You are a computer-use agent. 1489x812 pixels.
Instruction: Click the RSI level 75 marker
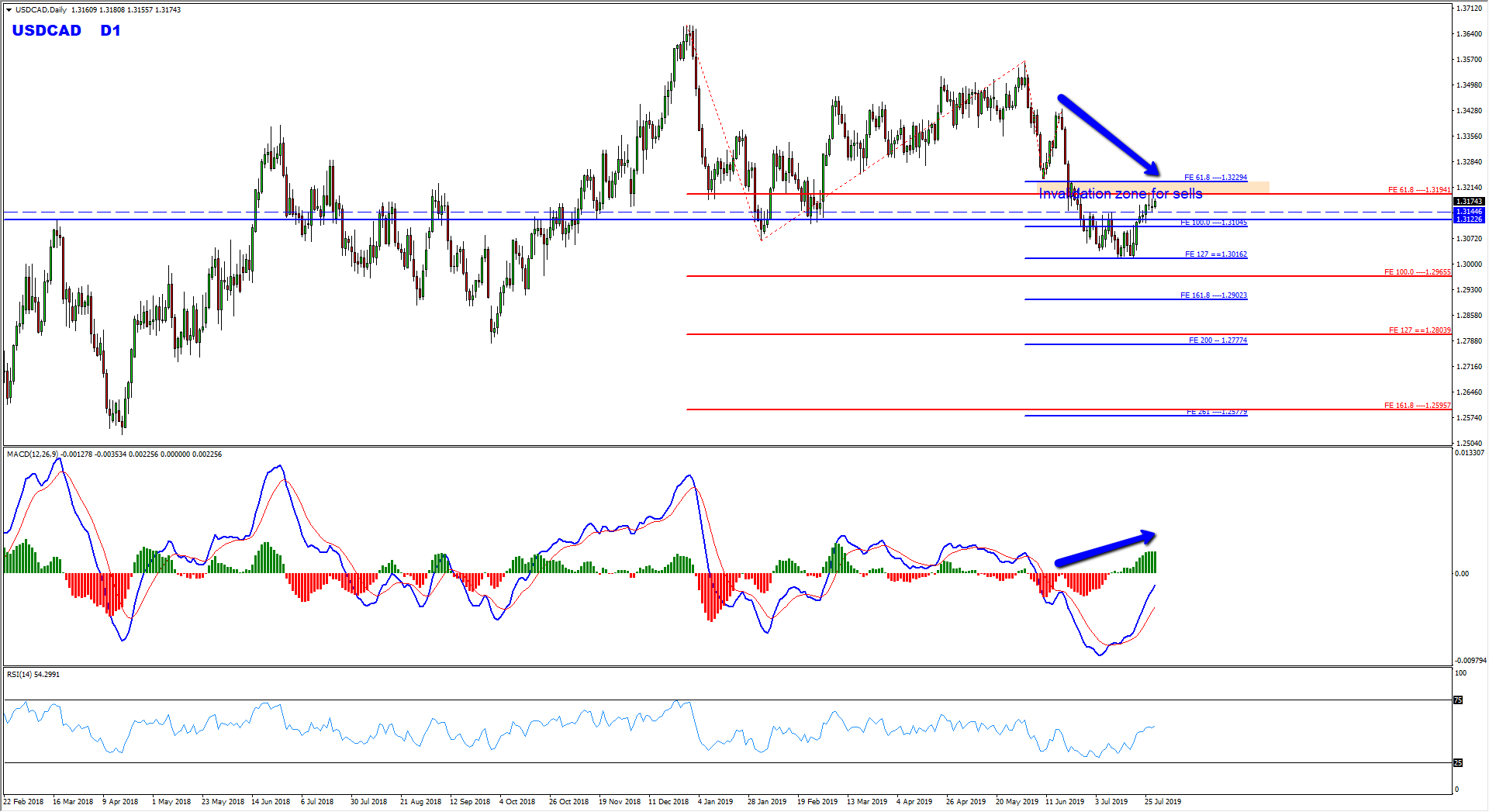1458,700
